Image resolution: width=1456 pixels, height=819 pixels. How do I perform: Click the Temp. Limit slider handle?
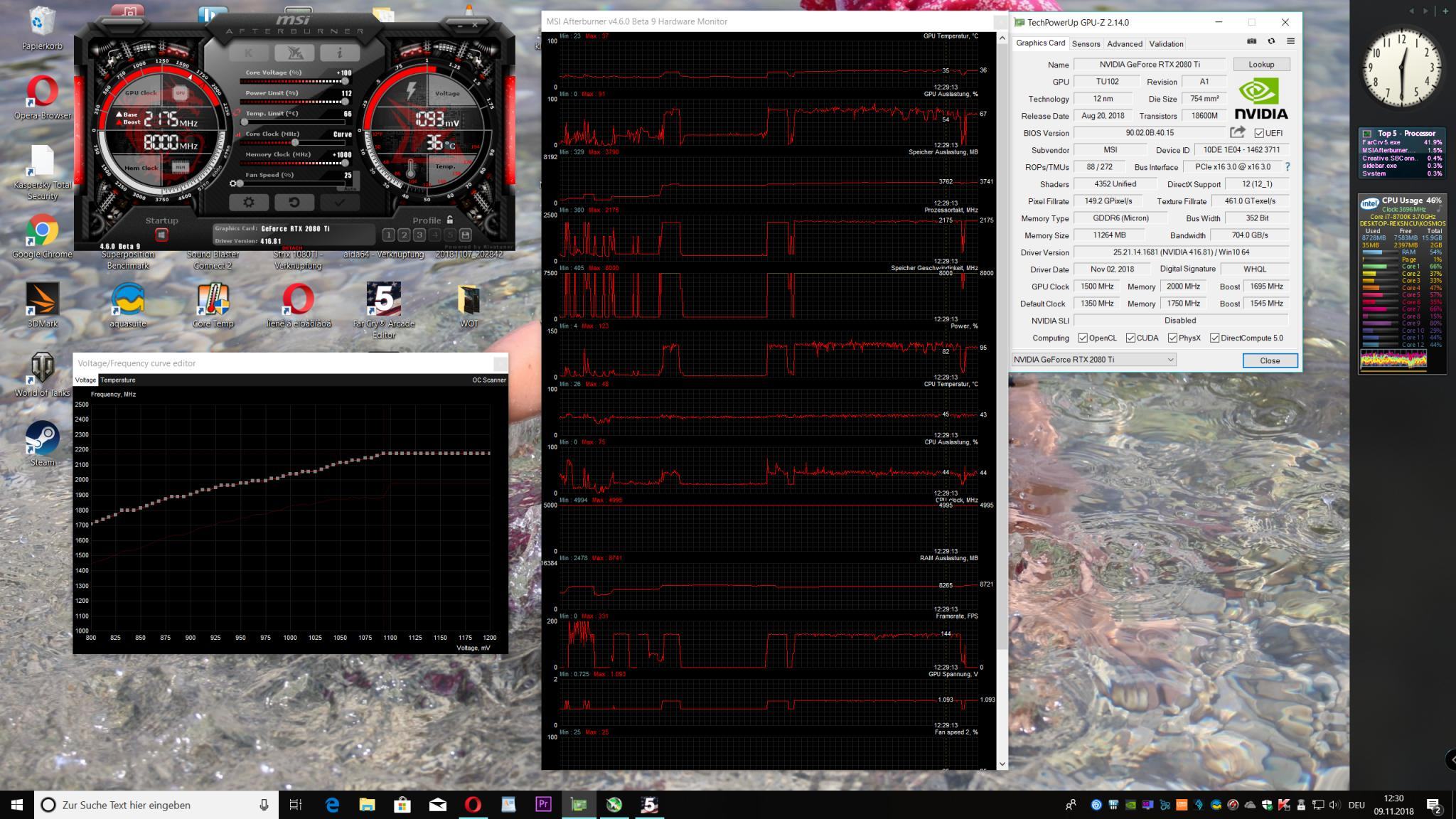(x=245, y=122)
